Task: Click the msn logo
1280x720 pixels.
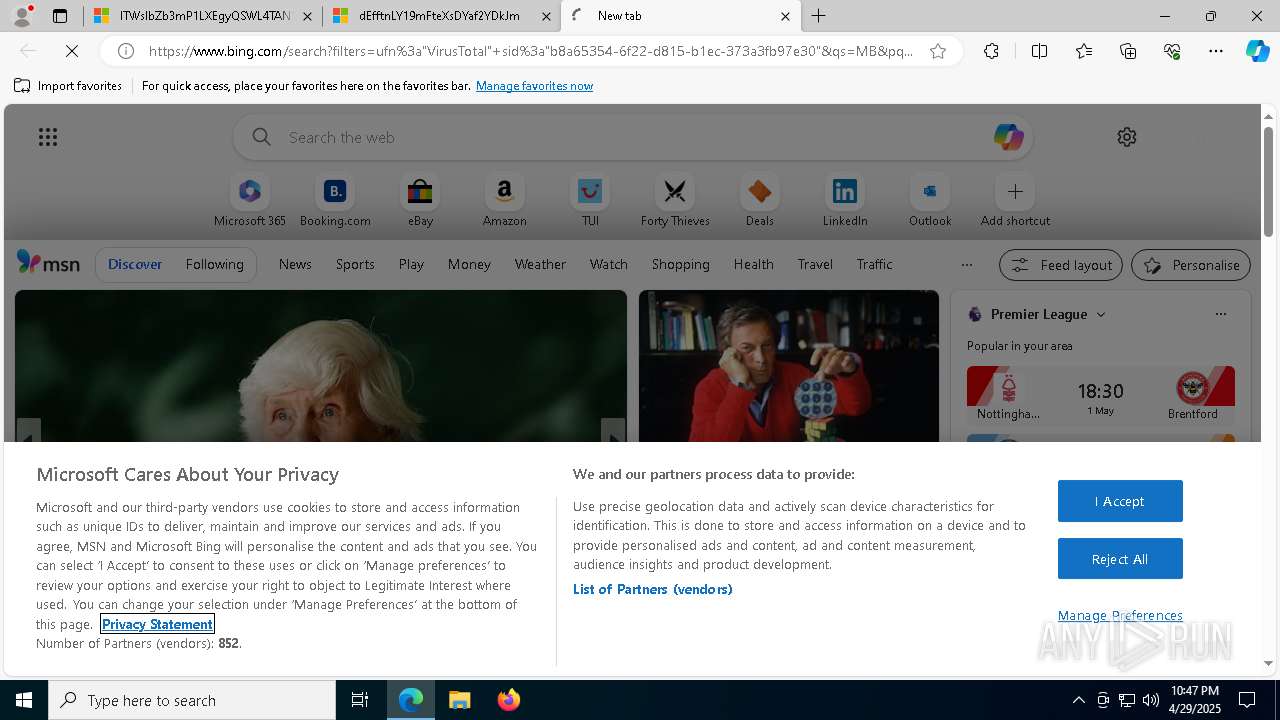Action: tap(48, 263)
